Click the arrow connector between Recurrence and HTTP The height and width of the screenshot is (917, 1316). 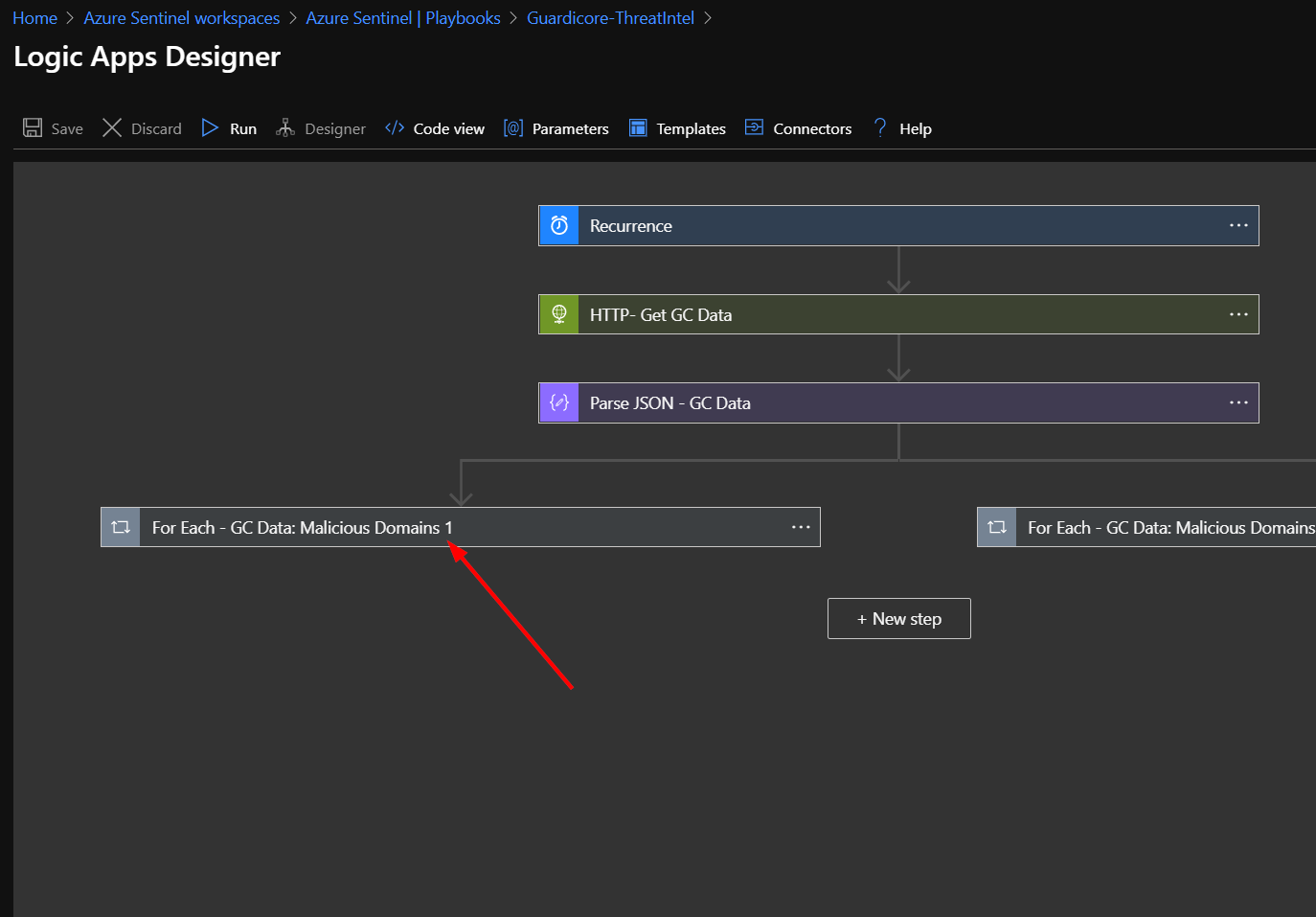pos(898,269)
